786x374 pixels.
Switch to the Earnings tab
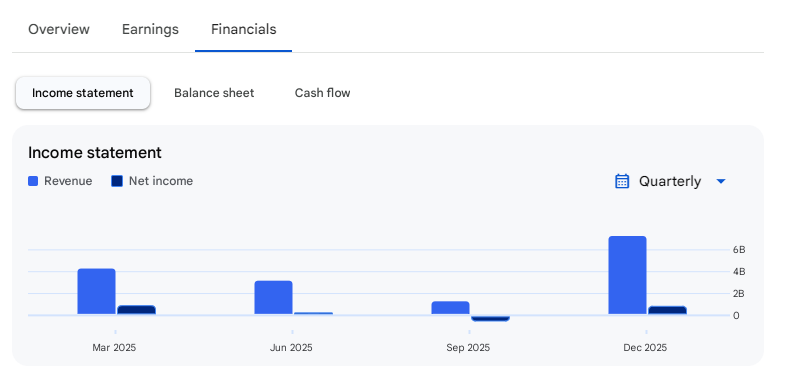(150, 29)
